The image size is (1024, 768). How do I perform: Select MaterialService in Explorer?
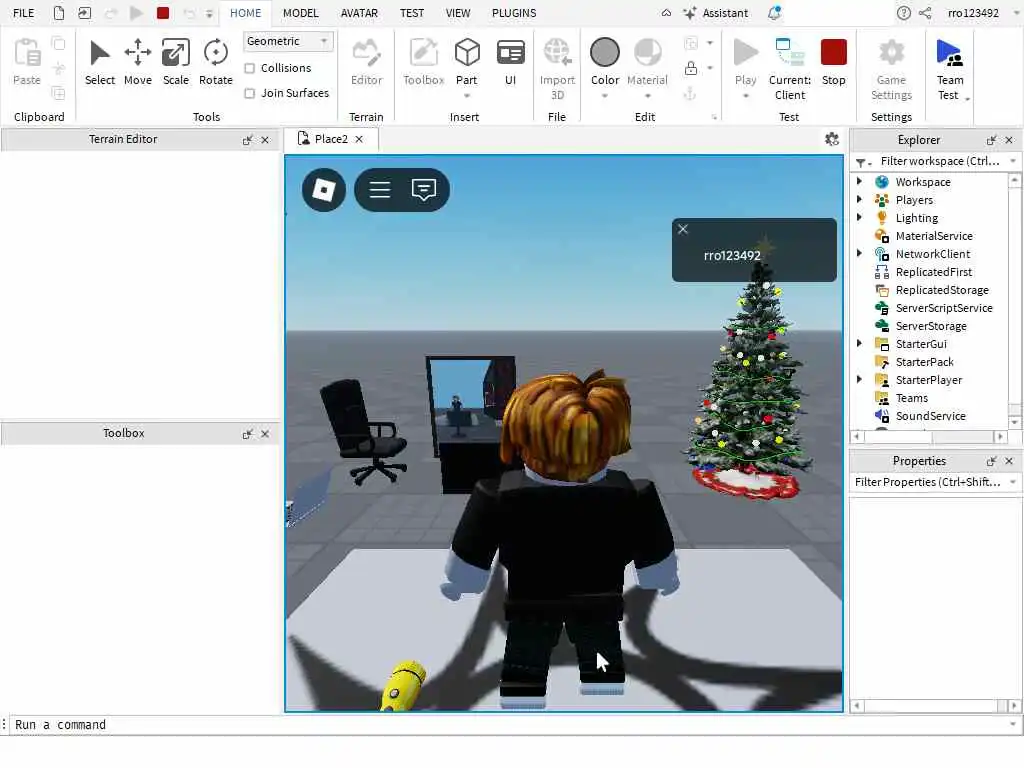934,236
